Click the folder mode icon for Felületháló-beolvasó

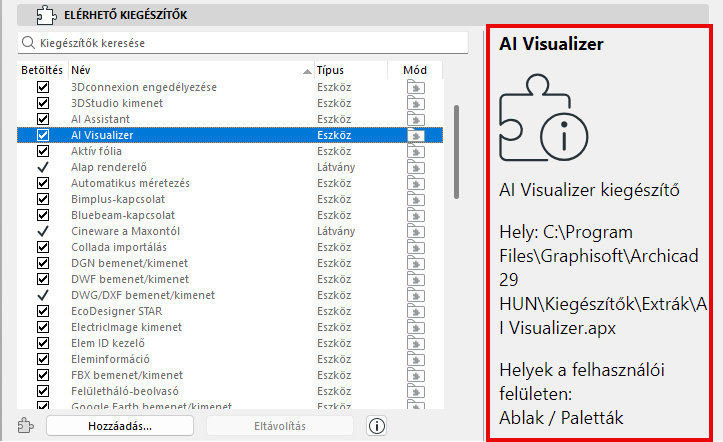click(x=416, y=391)
